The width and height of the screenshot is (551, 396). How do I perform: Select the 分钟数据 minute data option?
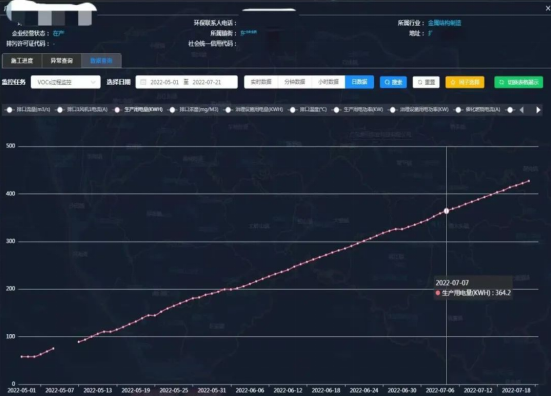(x=294, y=82)
